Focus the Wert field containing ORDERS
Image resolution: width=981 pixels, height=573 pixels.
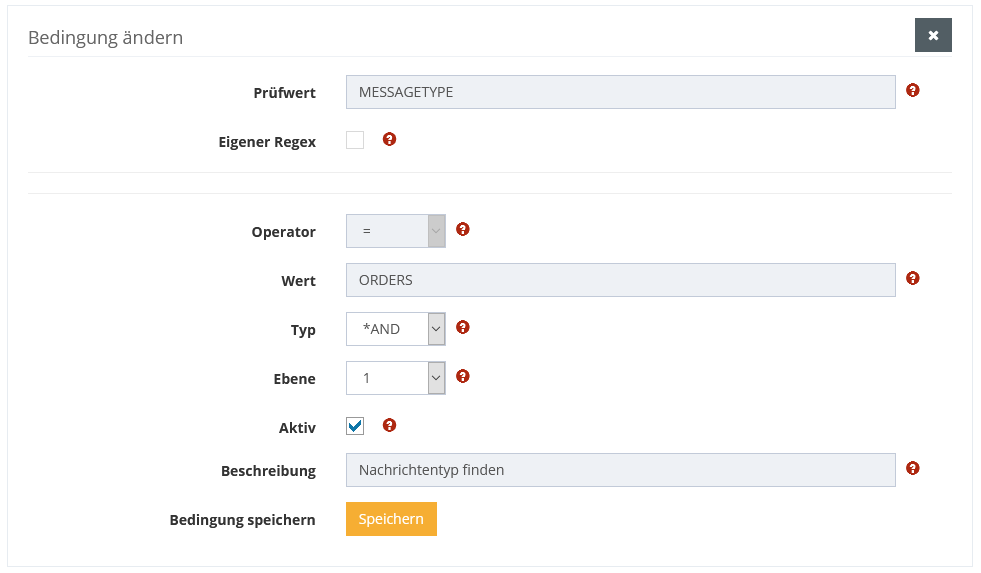click(620, 280)
